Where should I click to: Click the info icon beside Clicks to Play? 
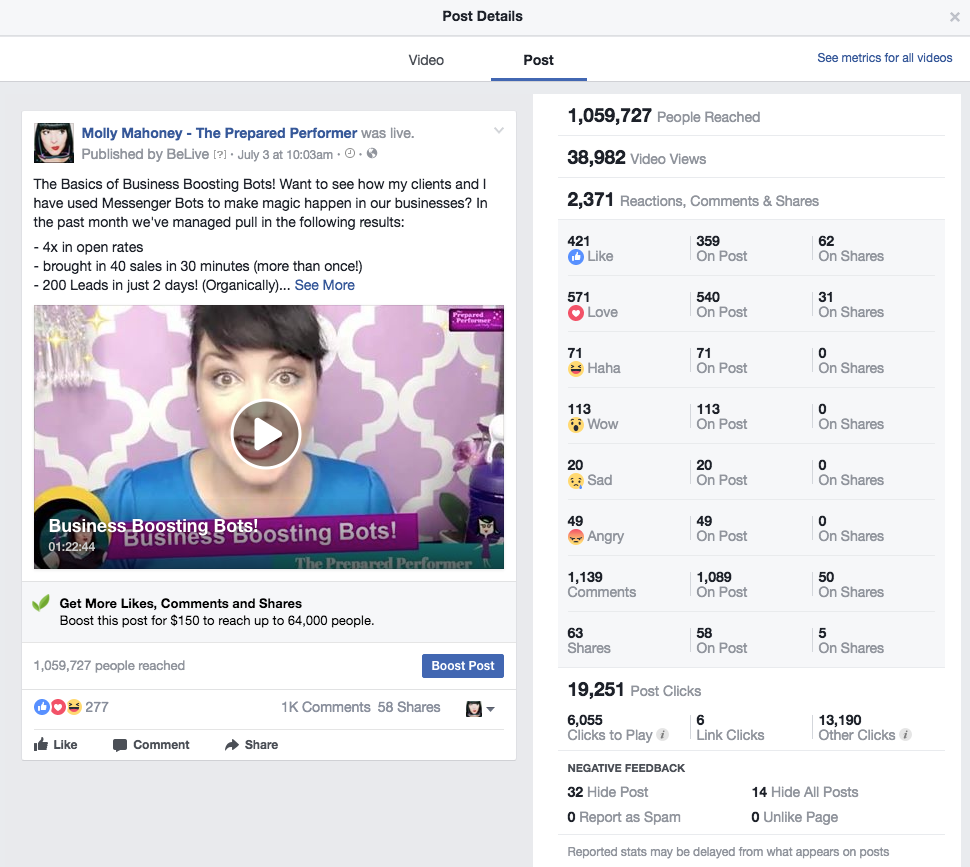pyautogui.click(x=662, y=735)
